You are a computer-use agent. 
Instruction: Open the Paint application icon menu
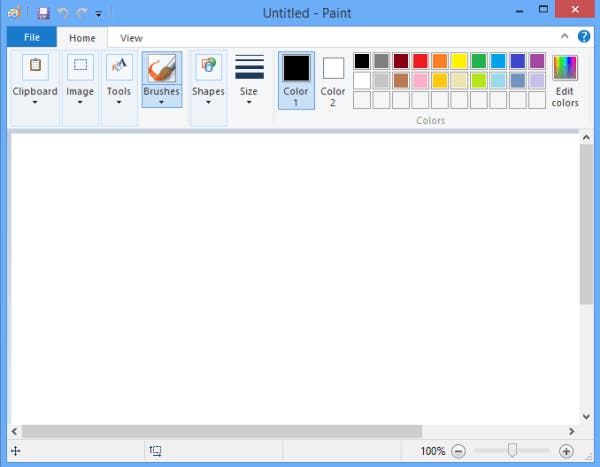pos(14,13)
